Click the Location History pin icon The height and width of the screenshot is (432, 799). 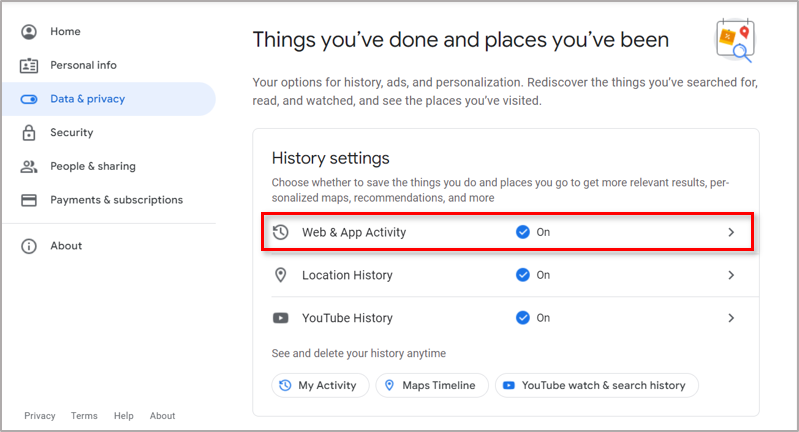(281, 275)
